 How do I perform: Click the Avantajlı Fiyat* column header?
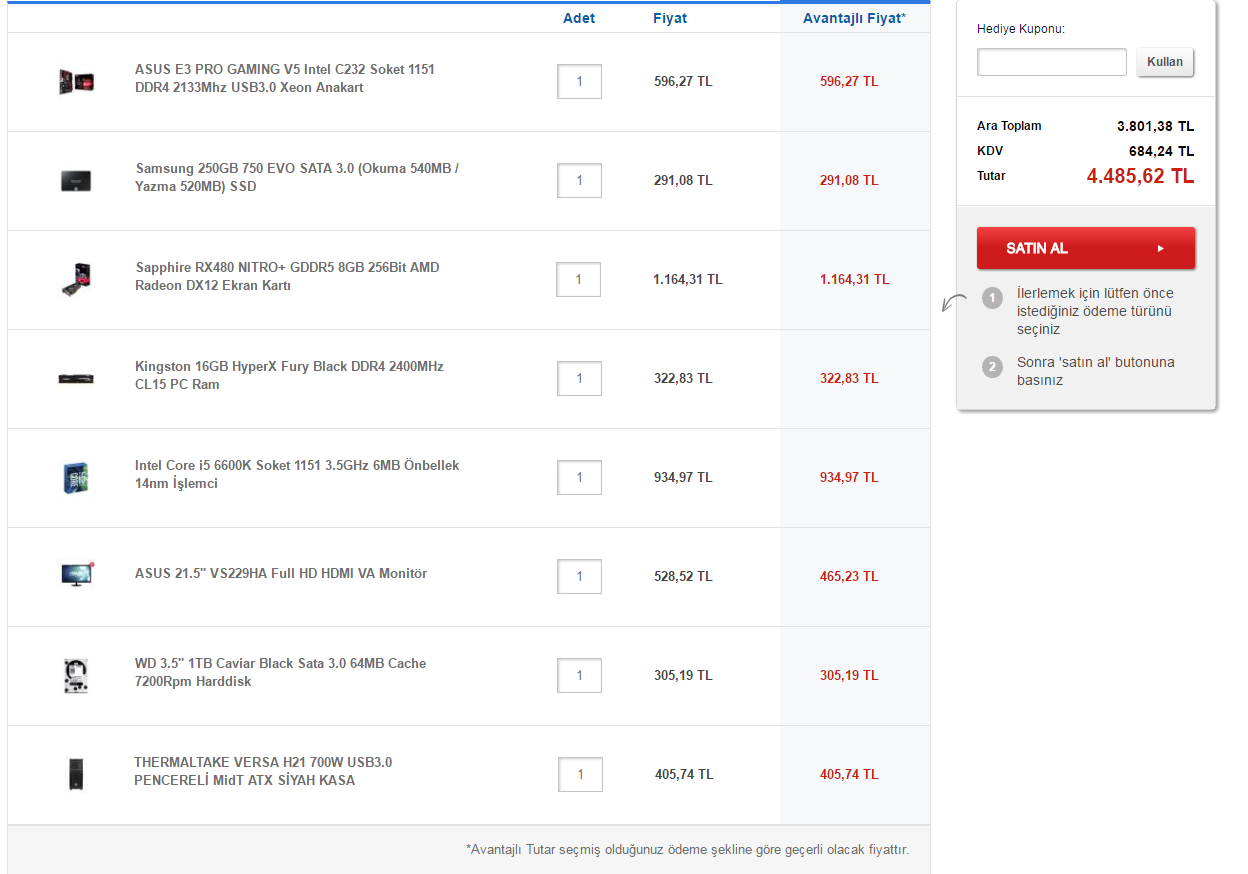point(855,18)
